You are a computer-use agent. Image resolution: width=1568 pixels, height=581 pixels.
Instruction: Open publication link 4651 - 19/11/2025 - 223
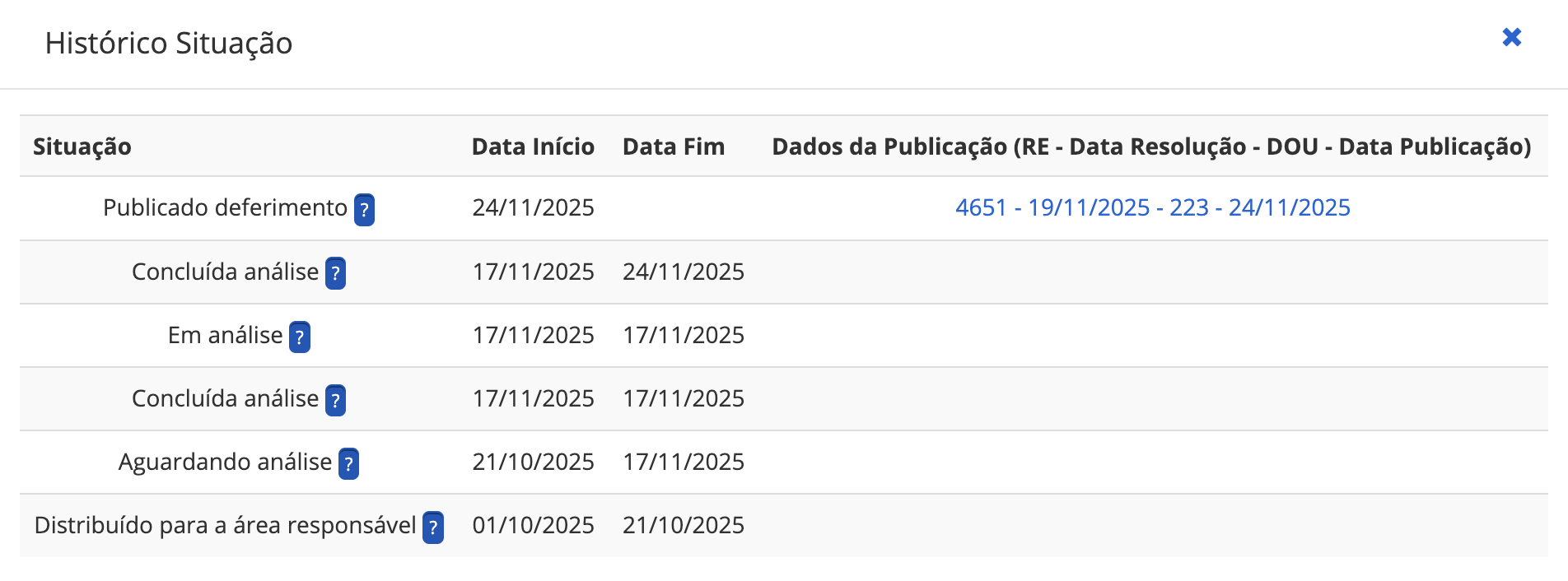click(x=1152, y=207)
